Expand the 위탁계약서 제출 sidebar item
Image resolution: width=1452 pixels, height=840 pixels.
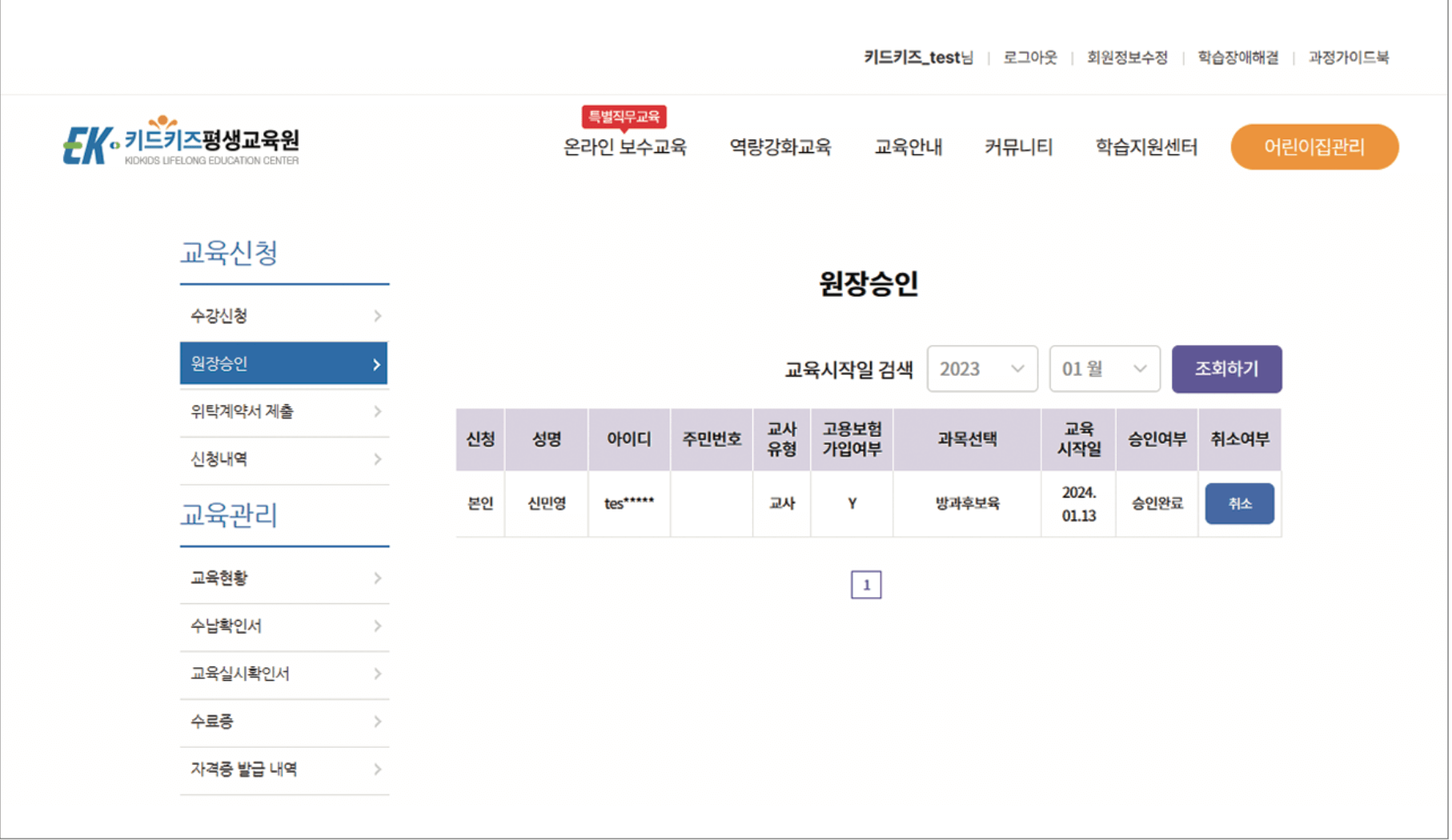[284, 411]
